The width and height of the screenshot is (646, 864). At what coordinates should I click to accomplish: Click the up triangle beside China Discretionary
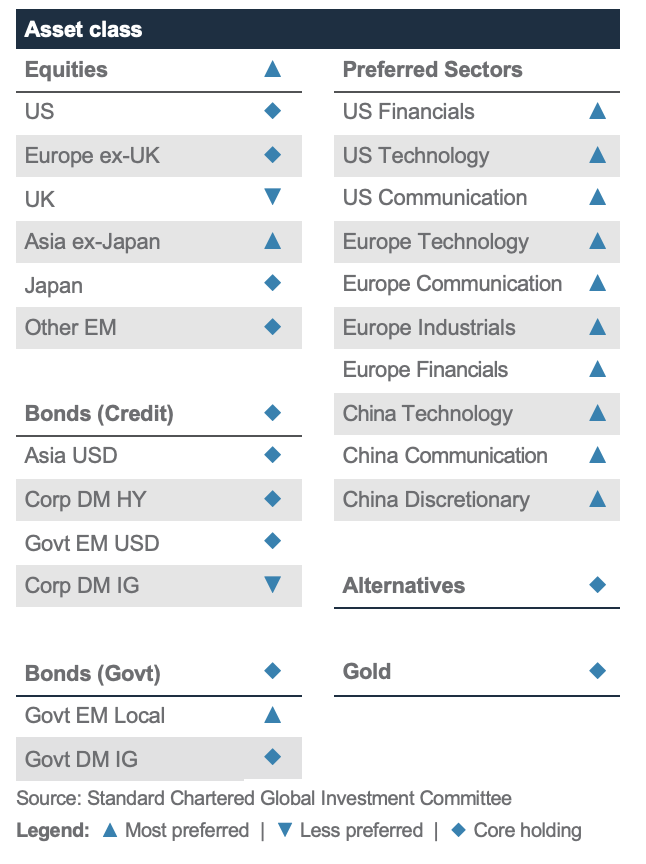click(597, 499)
